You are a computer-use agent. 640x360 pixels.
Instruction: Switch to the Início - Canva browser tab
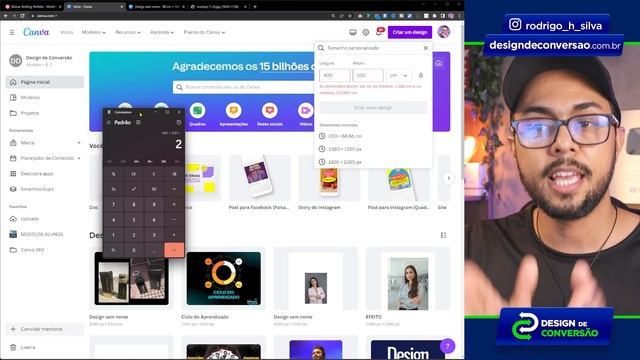pos(94,7)
